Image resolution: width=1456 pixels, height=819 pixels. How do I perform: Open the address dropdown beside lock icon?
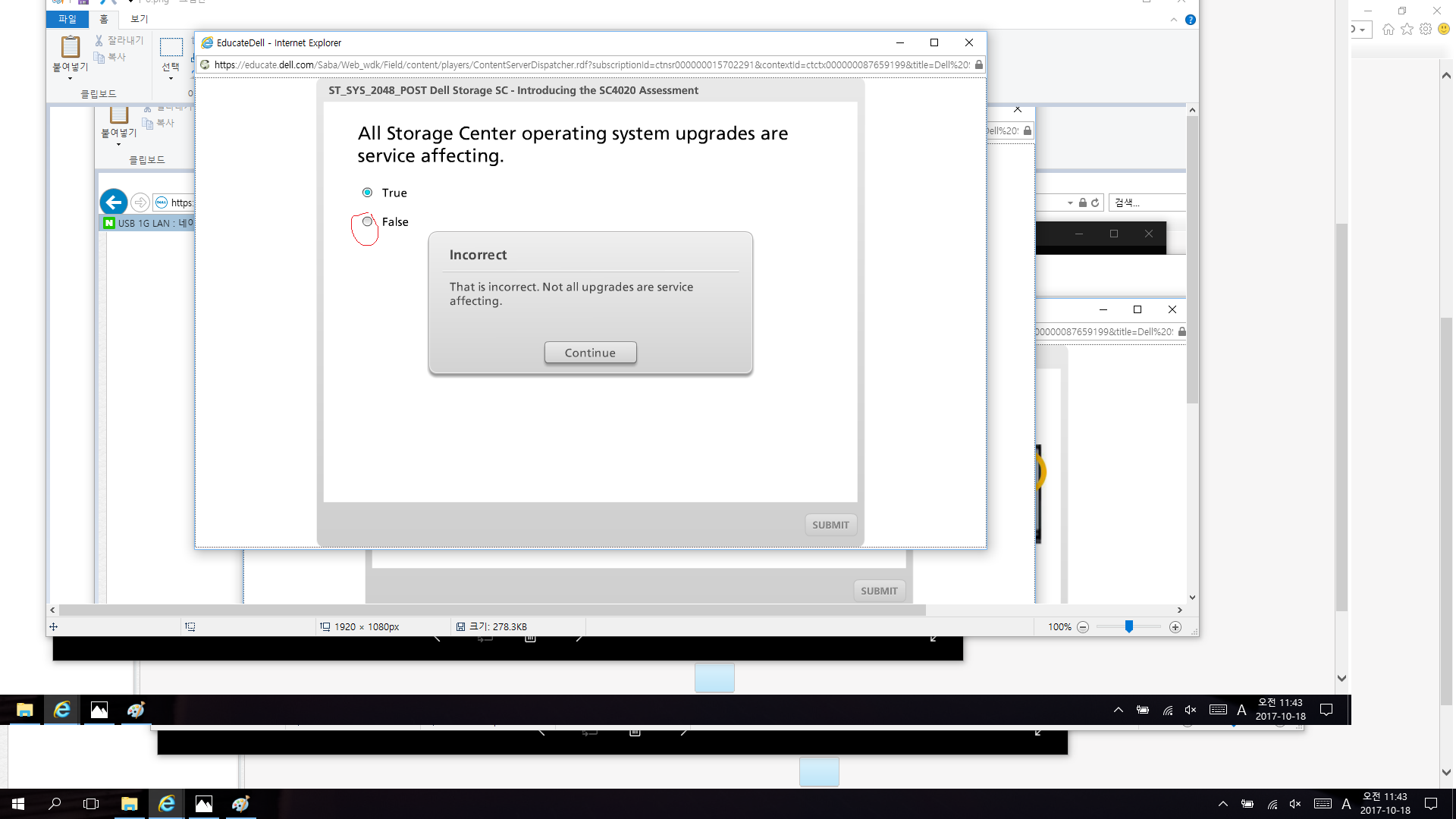1070,203
